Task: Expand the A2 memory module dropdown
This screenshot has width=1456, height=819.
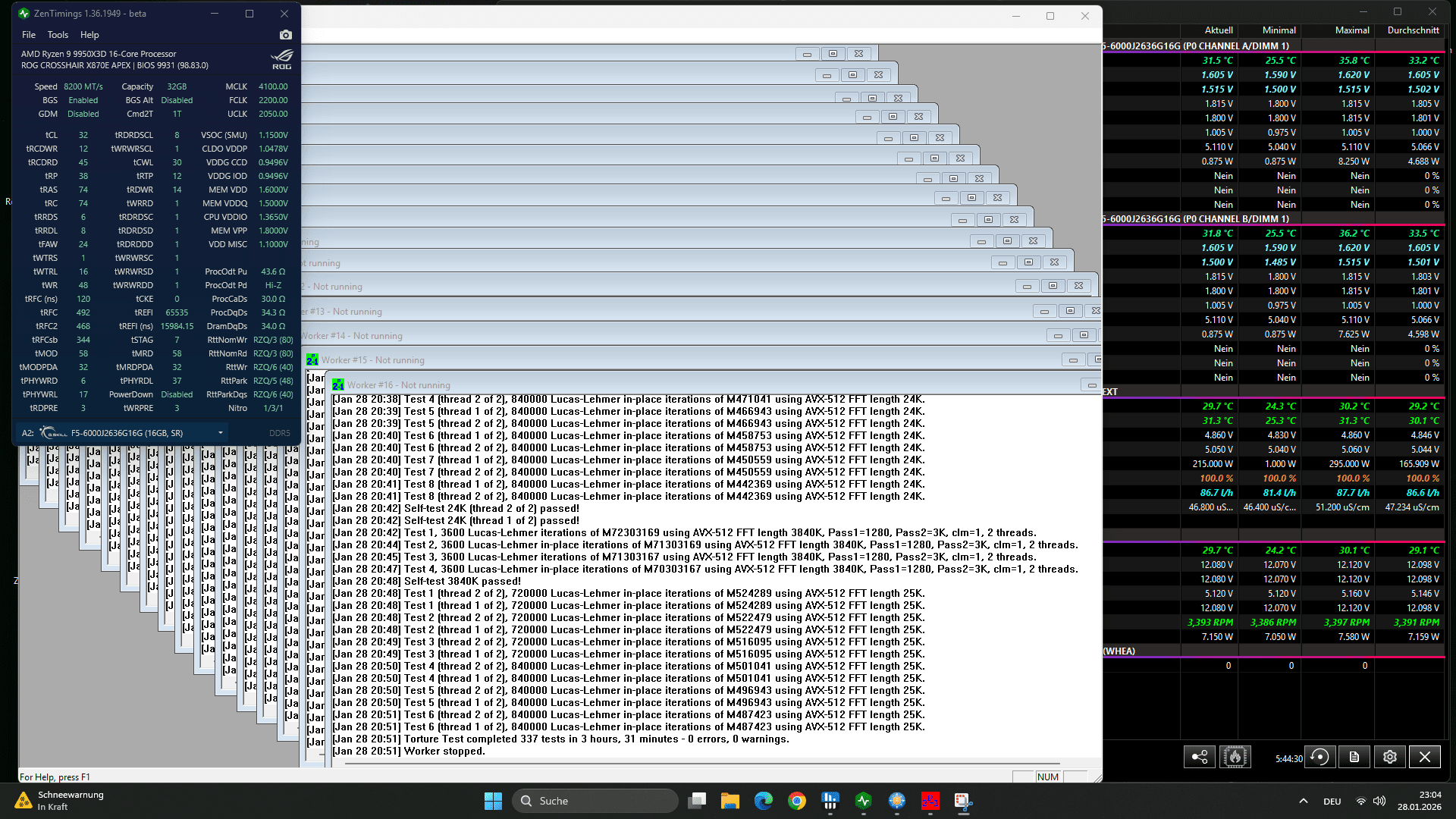Action: pyautogui.click(x=220, y=433)
